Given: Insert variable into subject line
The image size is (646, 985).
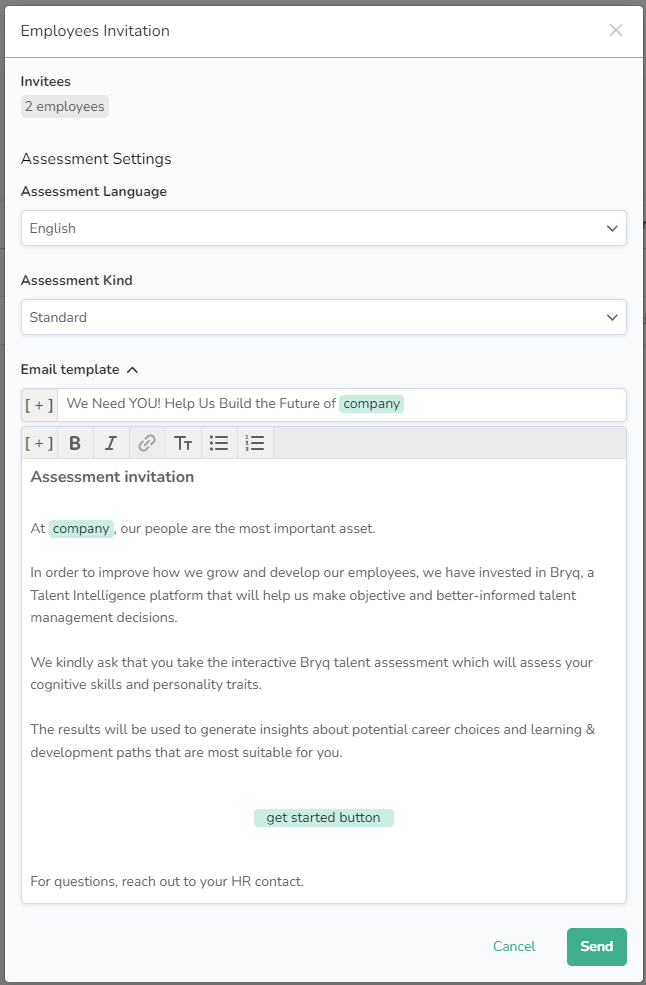Looking at the screenshot, I should click(39, 405).
